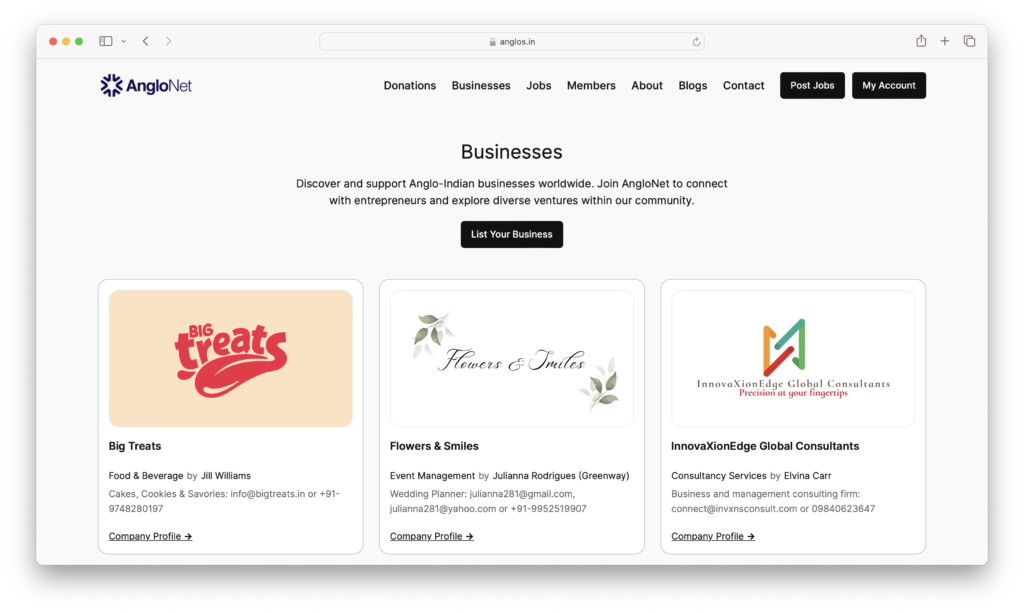Screen dimensions: 1024x613
Task: Open the Businesses menu item
Action: click(481, 86)
